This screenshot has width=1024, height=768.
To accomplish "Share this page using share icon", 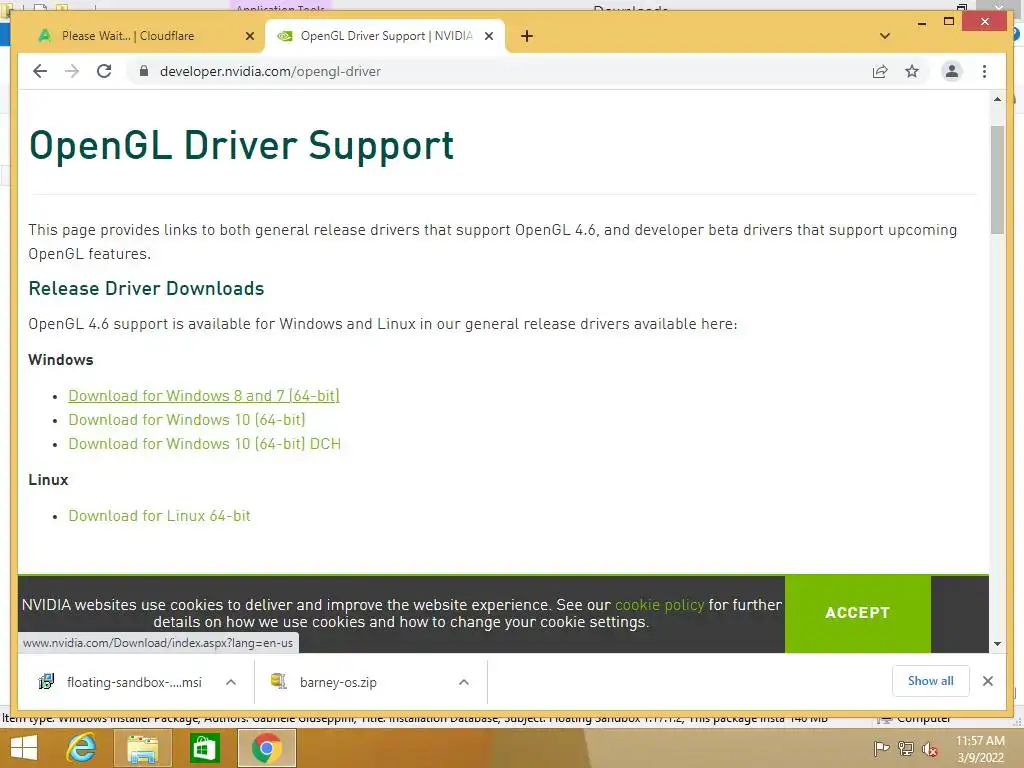I will point(880,71).
